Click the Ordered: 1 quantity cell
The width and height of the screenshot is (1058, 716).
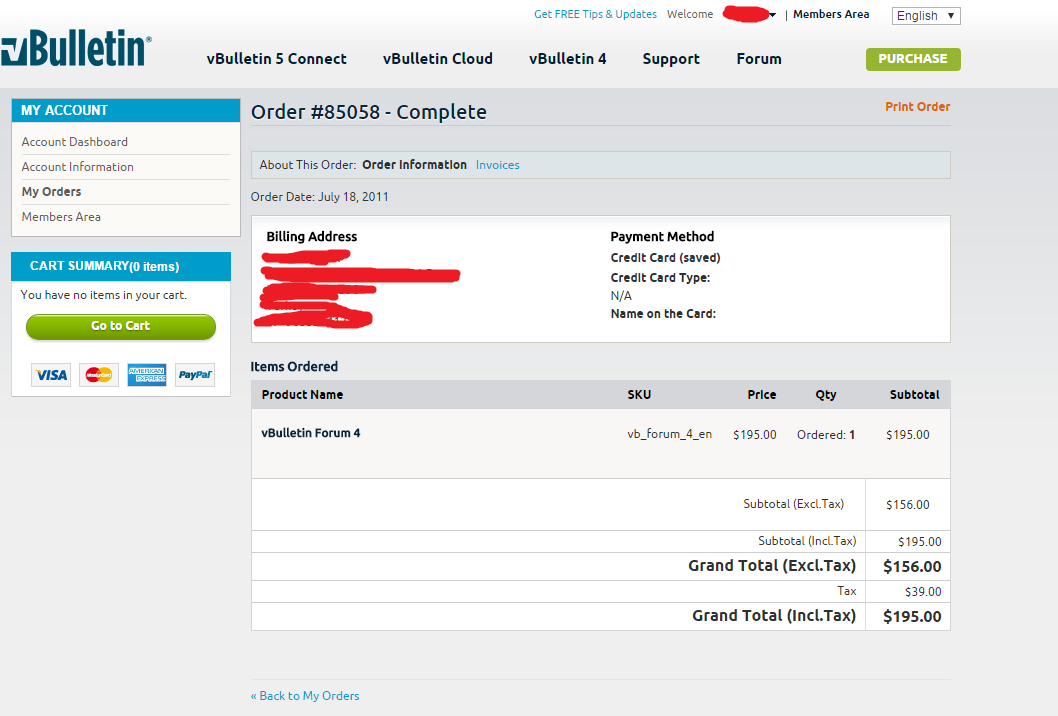826,435
